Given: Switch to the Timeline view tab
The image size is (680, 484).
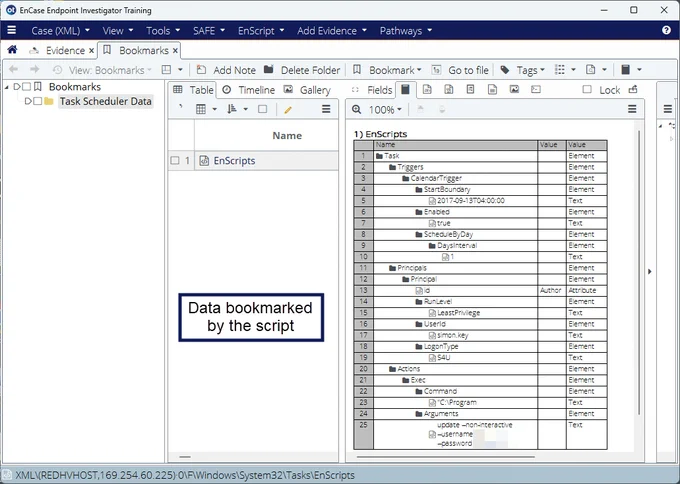Looking at the screenshot, I should pos(248,90).
